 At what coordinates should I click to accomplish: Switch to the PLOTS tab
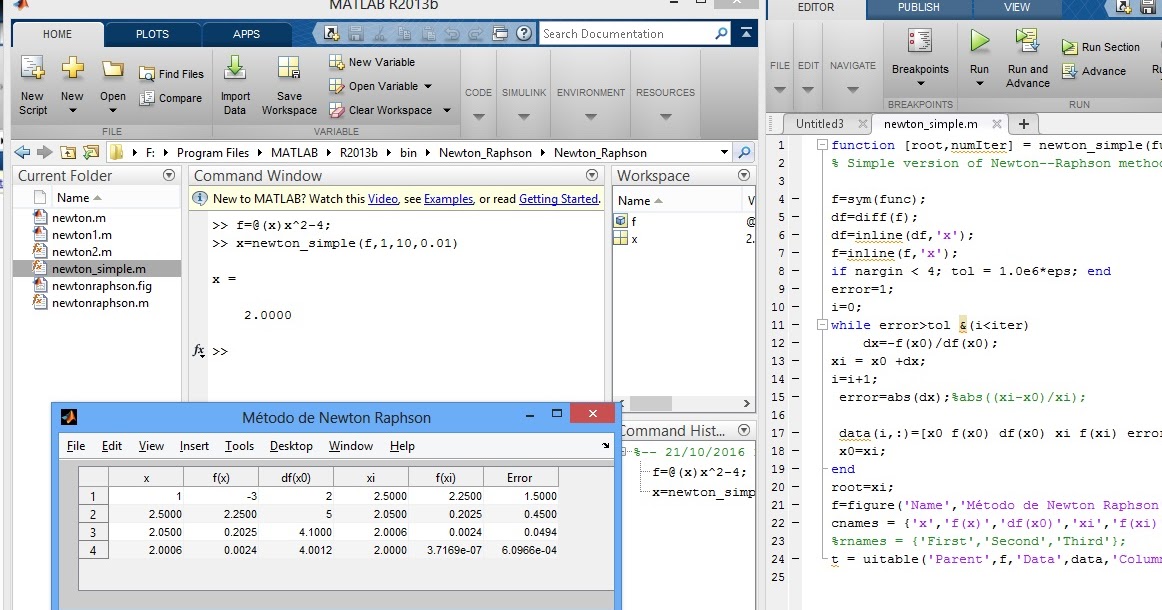click(x=152, y=34)
